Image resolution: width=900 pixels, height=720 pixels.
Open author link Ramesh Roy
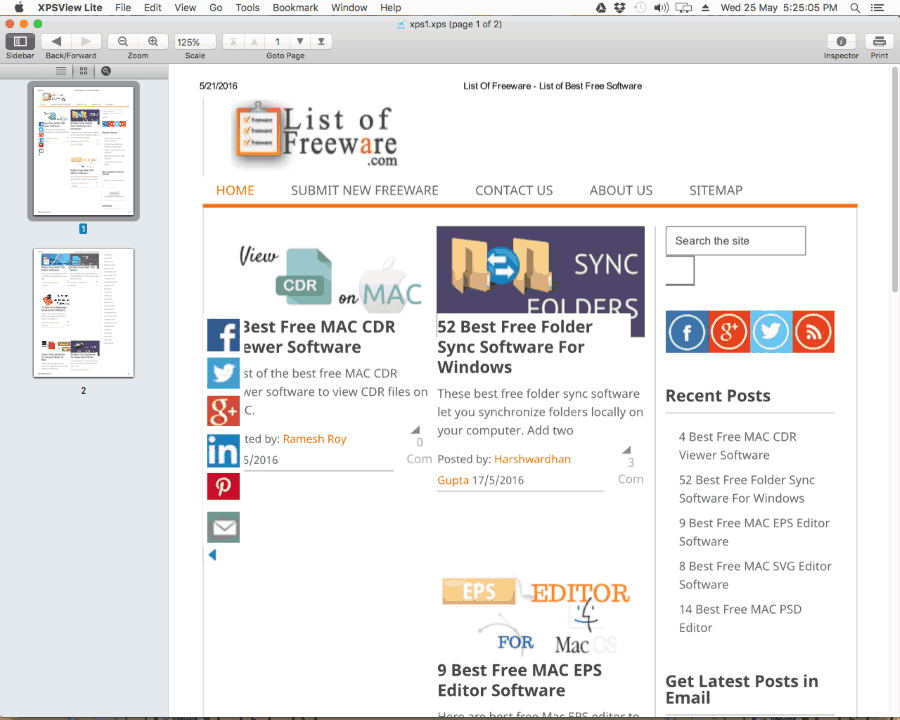(315, 439)
